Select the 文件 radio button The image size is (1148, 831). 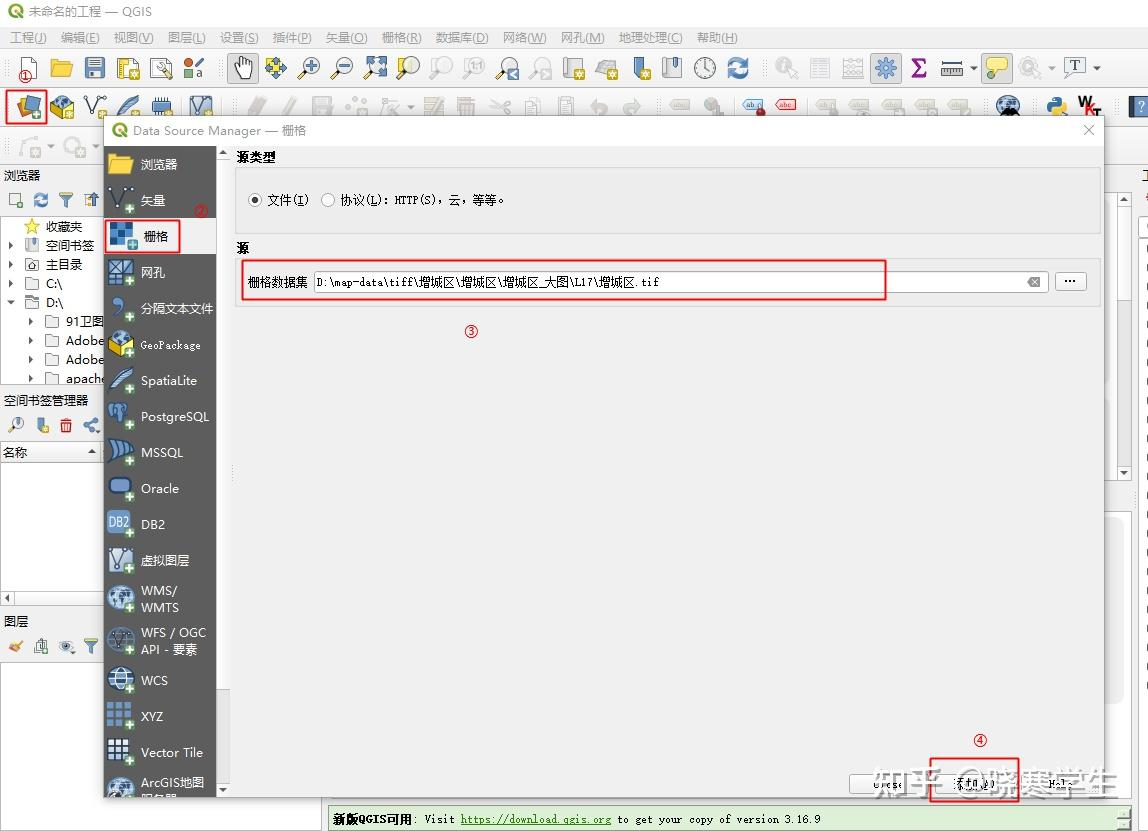click(255, 200)
